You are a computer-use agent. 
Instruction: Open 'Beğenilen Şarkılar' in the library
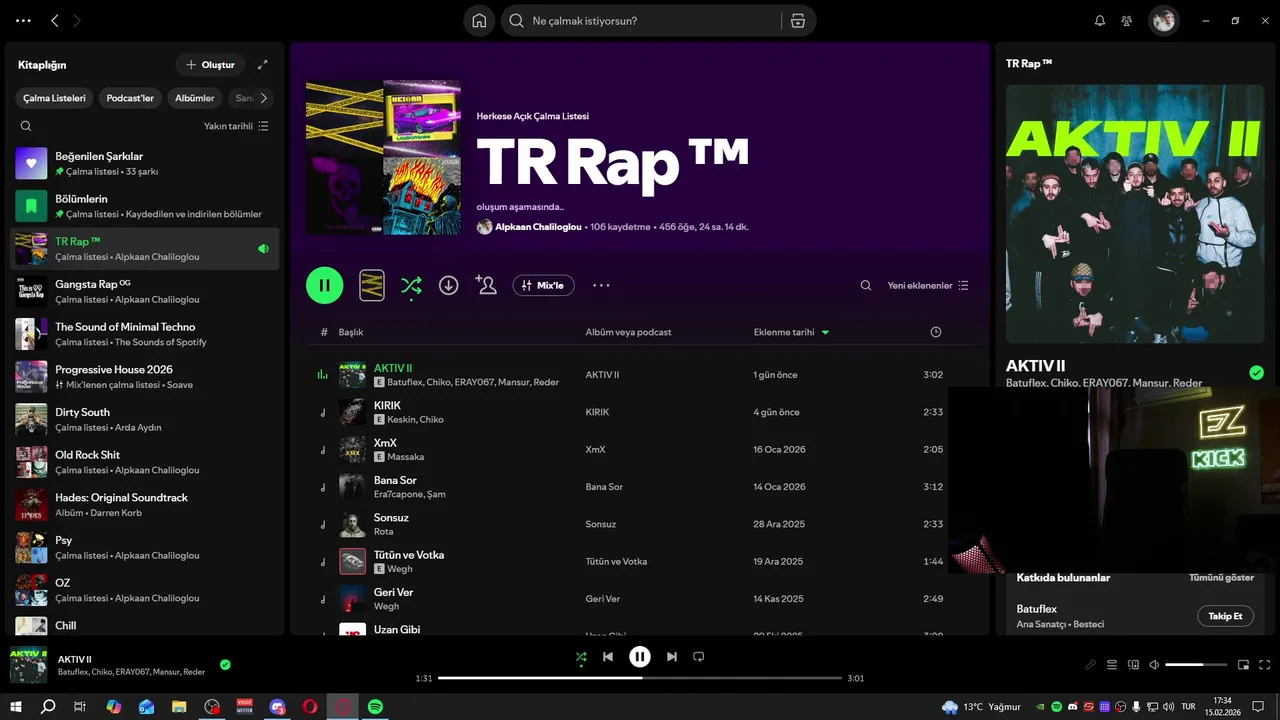145,163
